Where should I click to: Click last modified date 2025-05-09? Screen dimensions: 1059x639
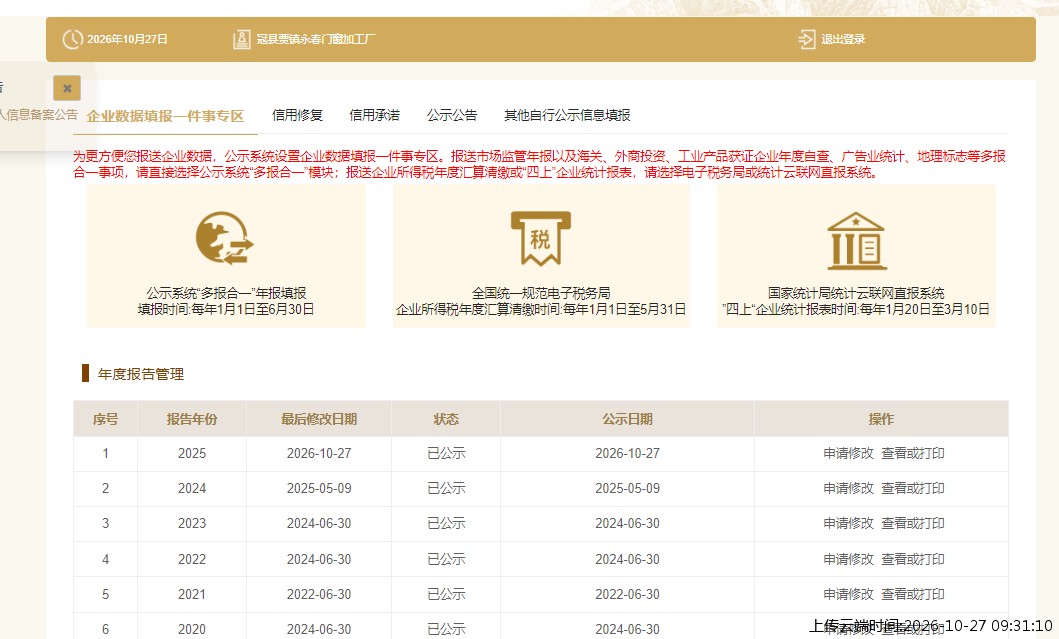pos(319,488)
